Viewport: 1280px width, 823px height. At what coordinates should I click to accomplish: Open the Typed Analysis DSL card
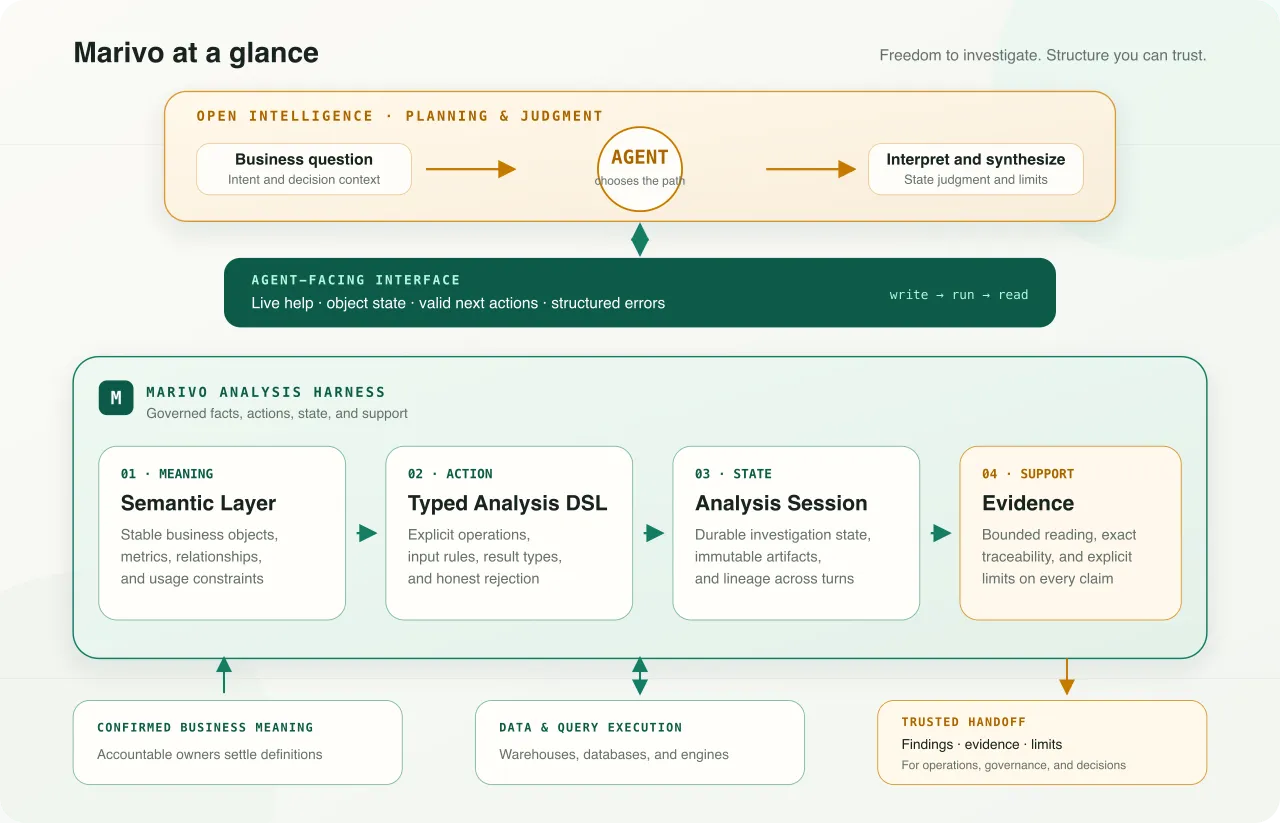[x=509, y=533]
